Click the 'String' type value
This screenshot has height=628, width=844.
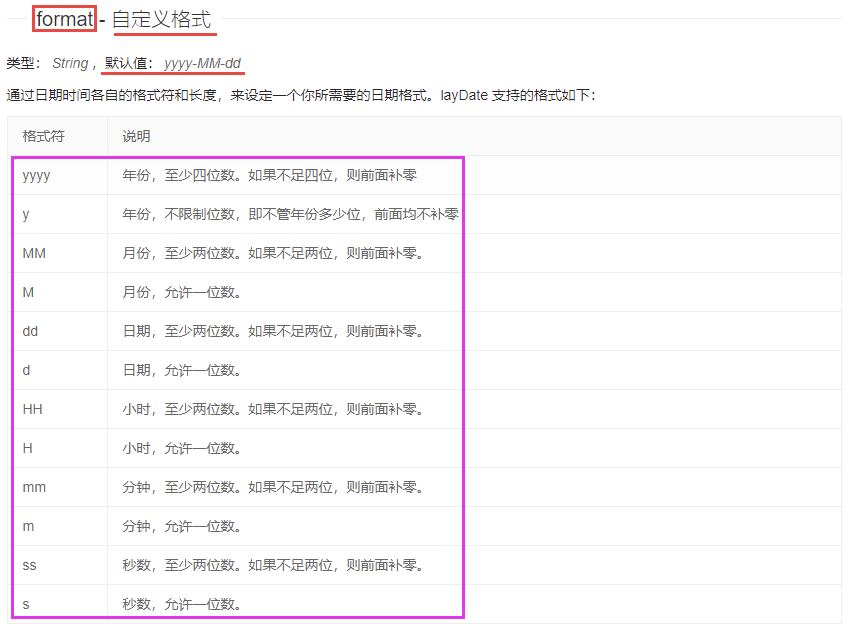pyautogui.click(x=71, y=63)
